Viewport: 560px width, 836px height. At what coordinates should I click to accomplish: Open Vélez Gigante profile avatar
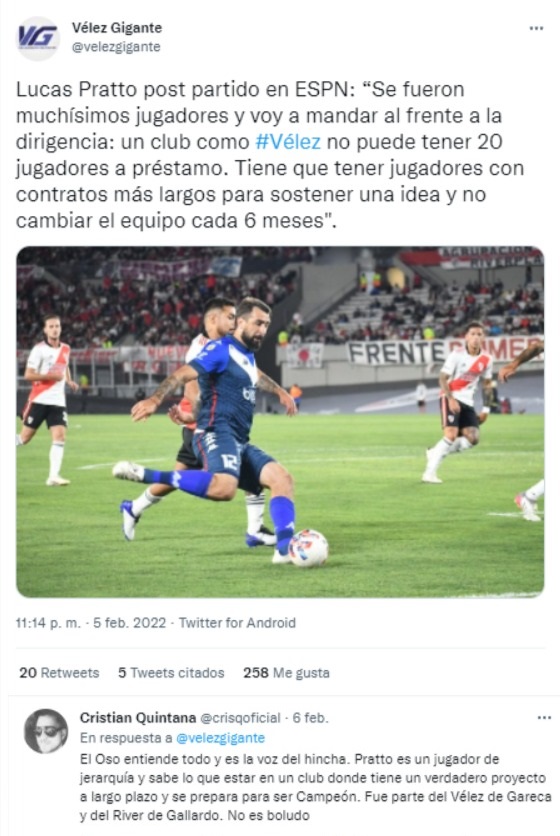(37, 37)
